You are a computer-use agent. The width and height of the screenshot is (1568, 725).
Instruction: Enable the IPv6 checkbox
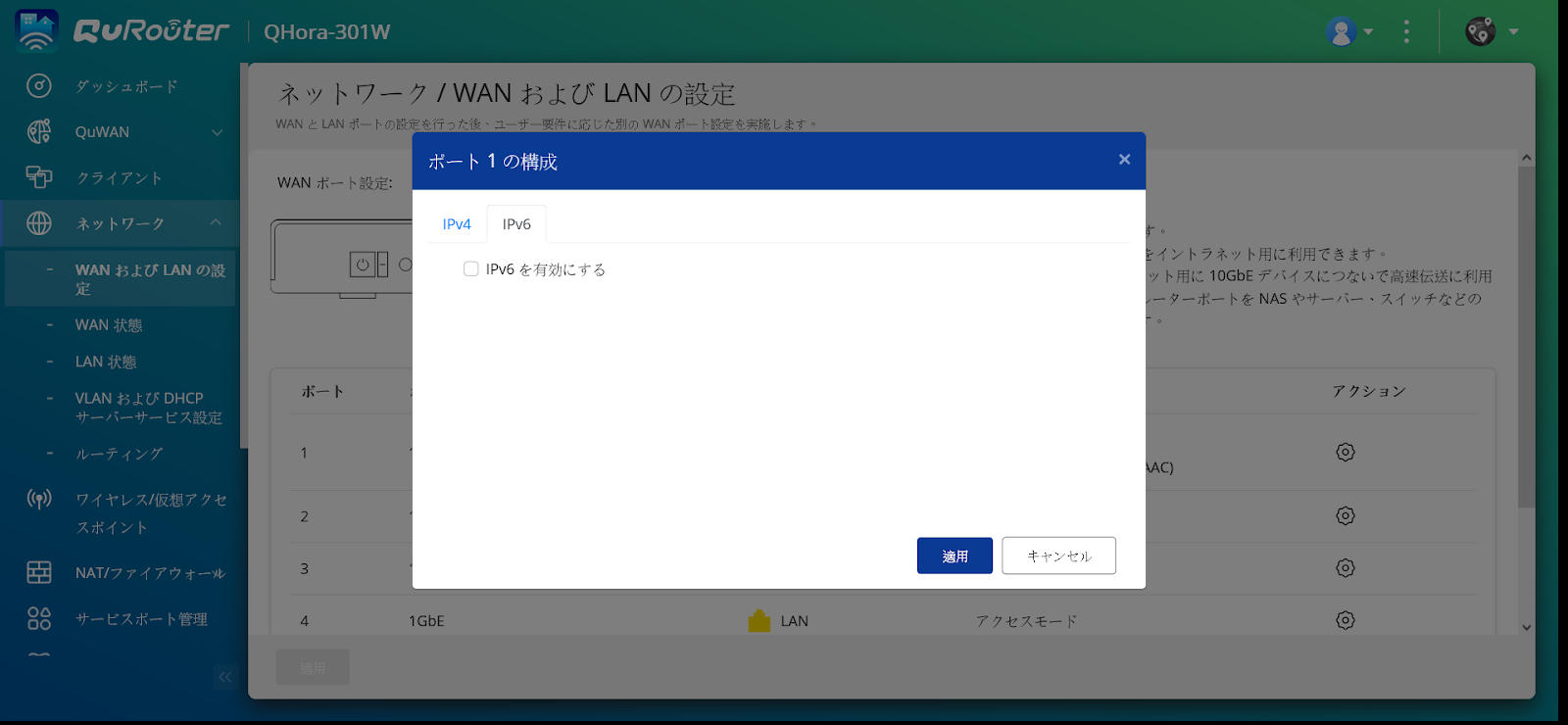pos(471,269)
